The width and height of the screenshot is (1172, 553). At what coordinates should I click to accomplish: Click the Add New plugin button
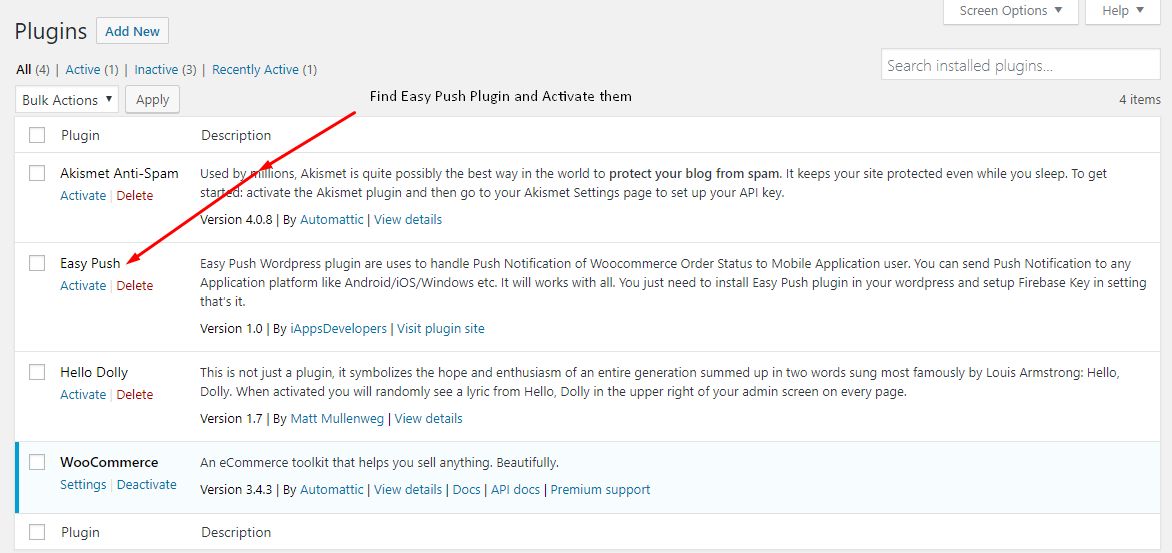point(132,31)
